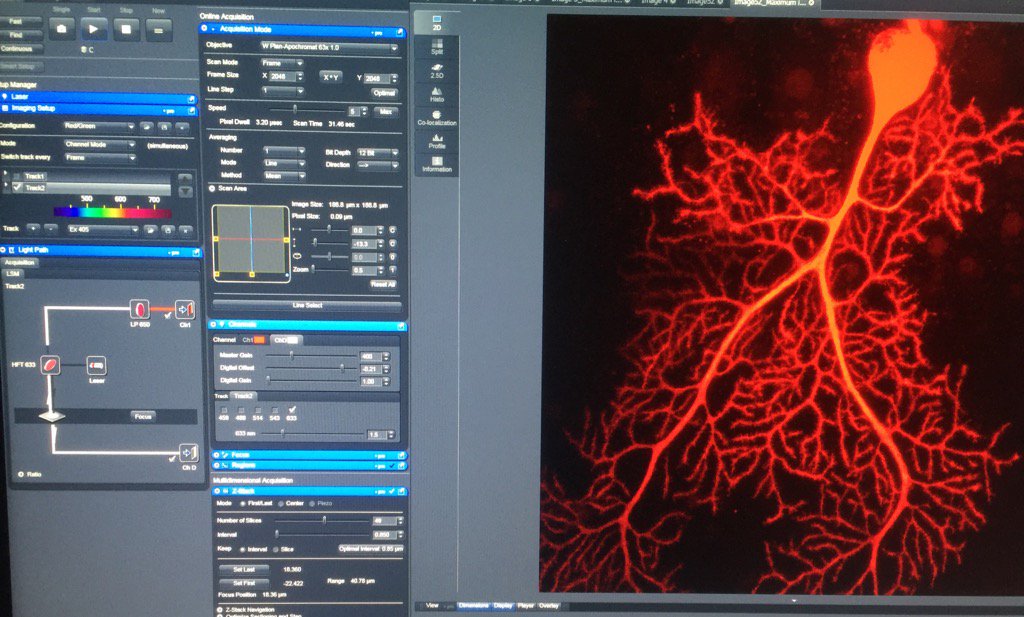
Task: Open the Information view icon
Action: click(x=437, y=165)
